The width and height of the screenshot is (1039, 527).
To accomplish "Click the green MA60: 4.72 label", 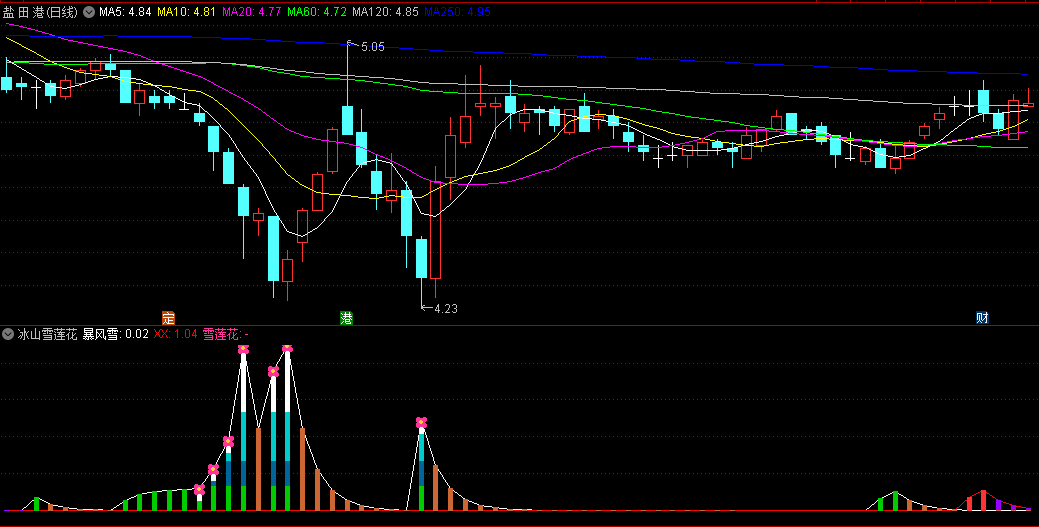I will [x=317, y=12].
